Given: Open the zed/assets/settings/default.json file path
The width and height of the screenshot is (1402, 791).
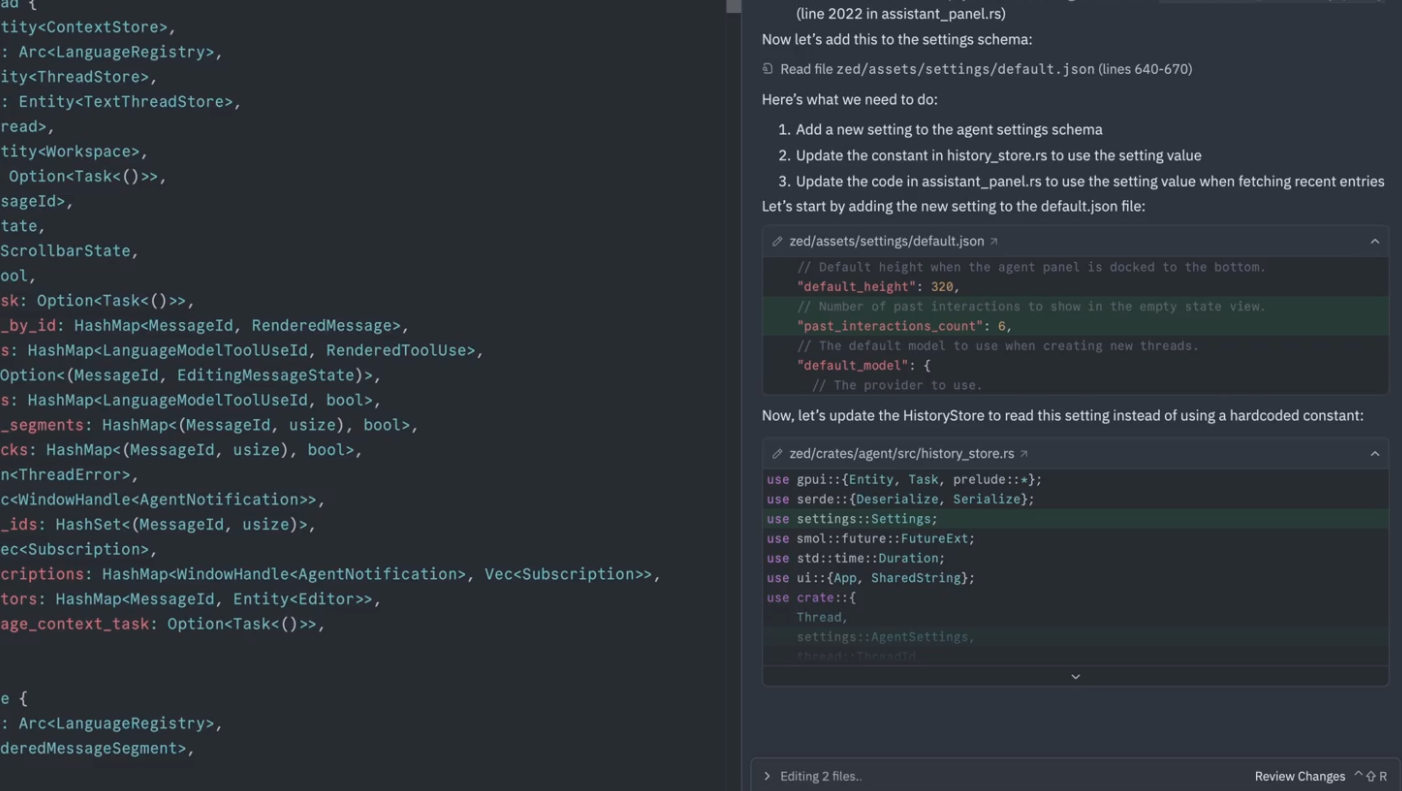Looking at the screenshot, I should (886, 241).
